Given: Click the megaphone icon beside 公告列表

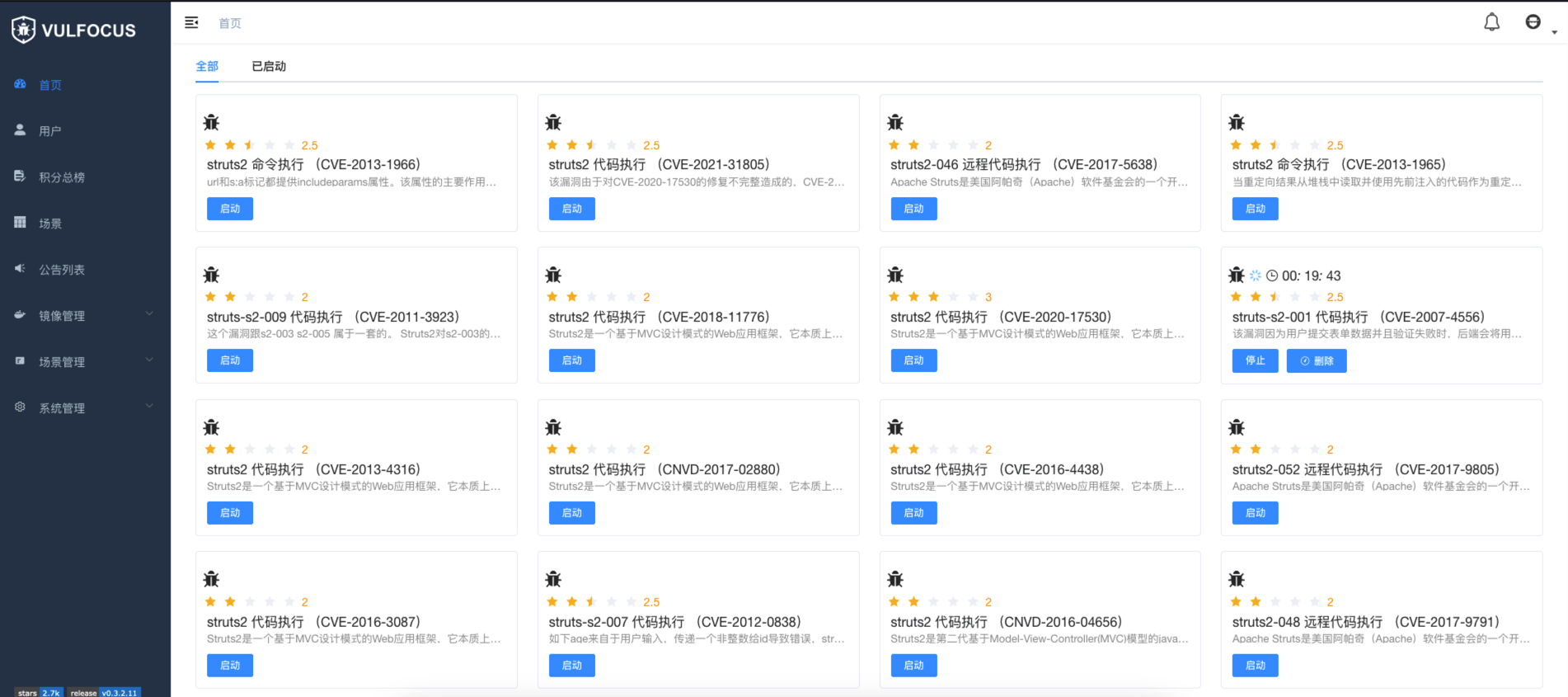Looking at the screenshot, I should click(20, 268).
